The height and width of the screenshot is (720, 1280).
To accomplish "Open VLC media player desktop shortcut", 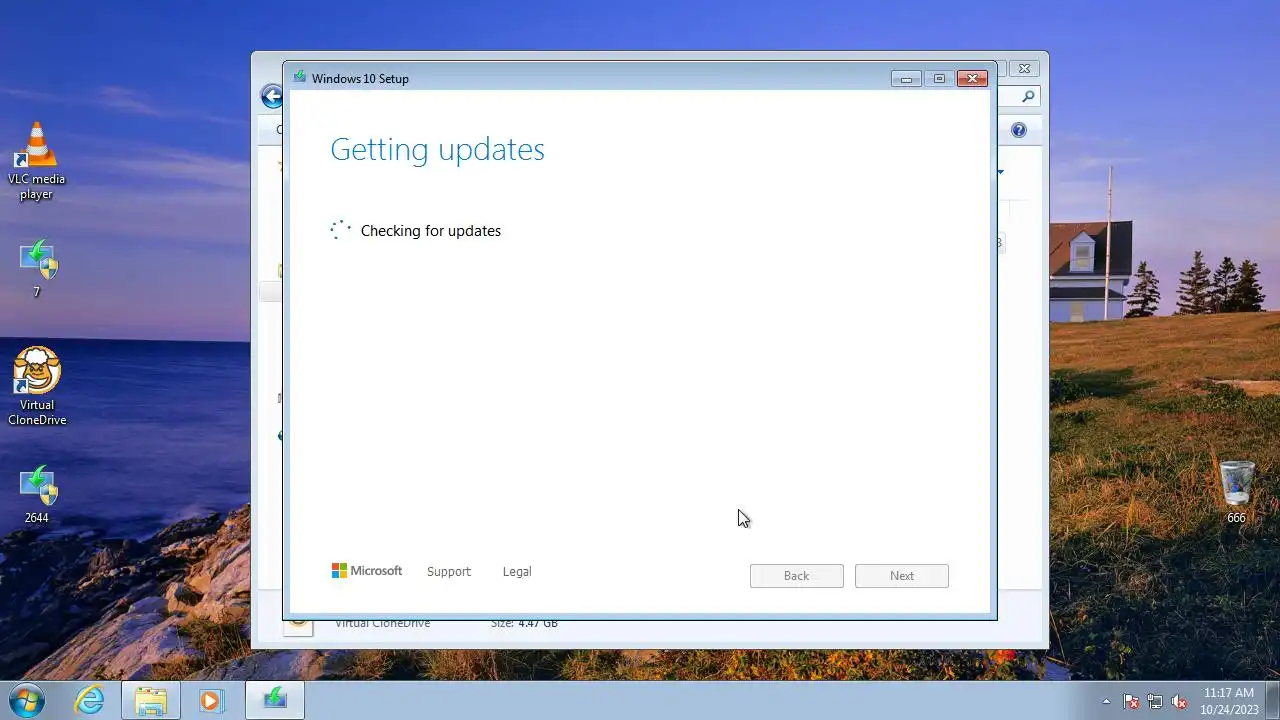I will pyautogui.click(x=37, y=160).
